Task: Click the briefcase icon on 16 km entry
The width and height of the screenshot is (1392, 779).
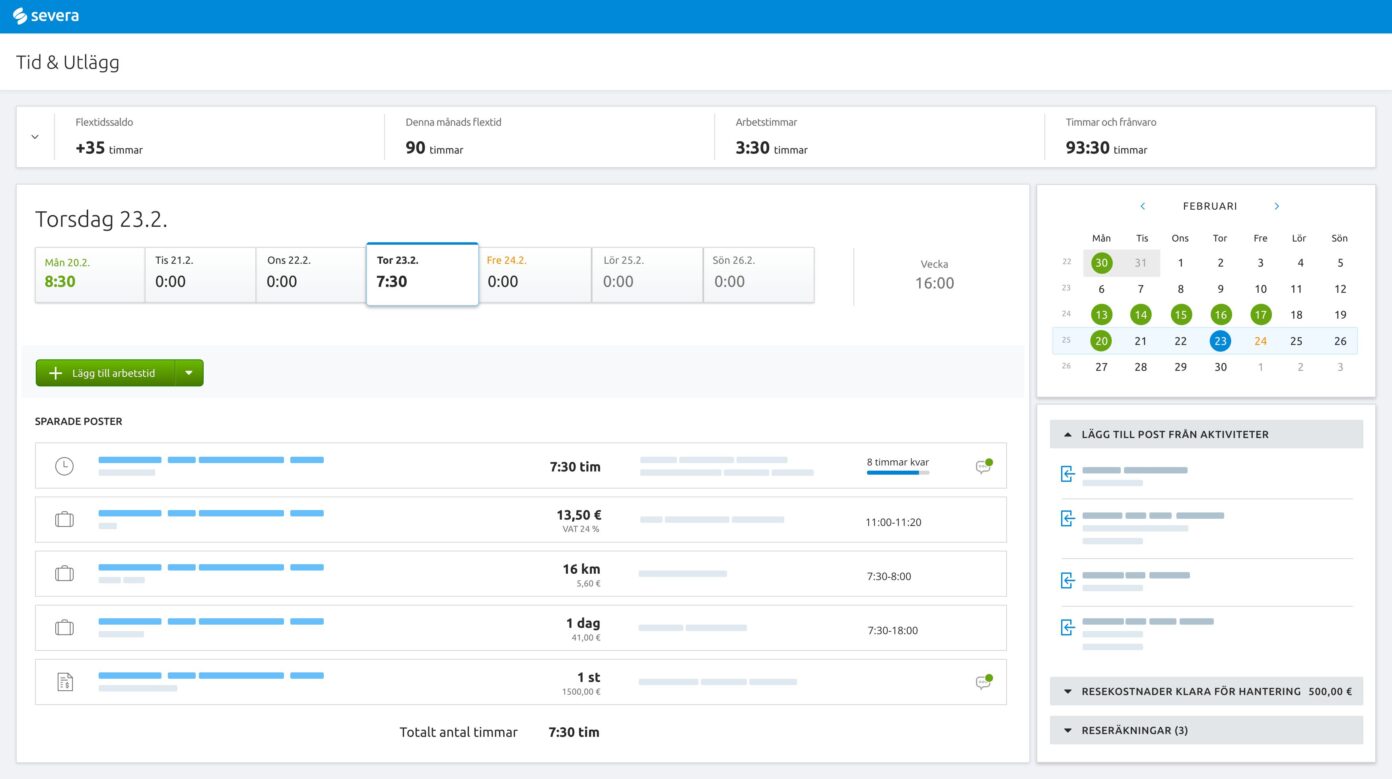Action: 64,574
